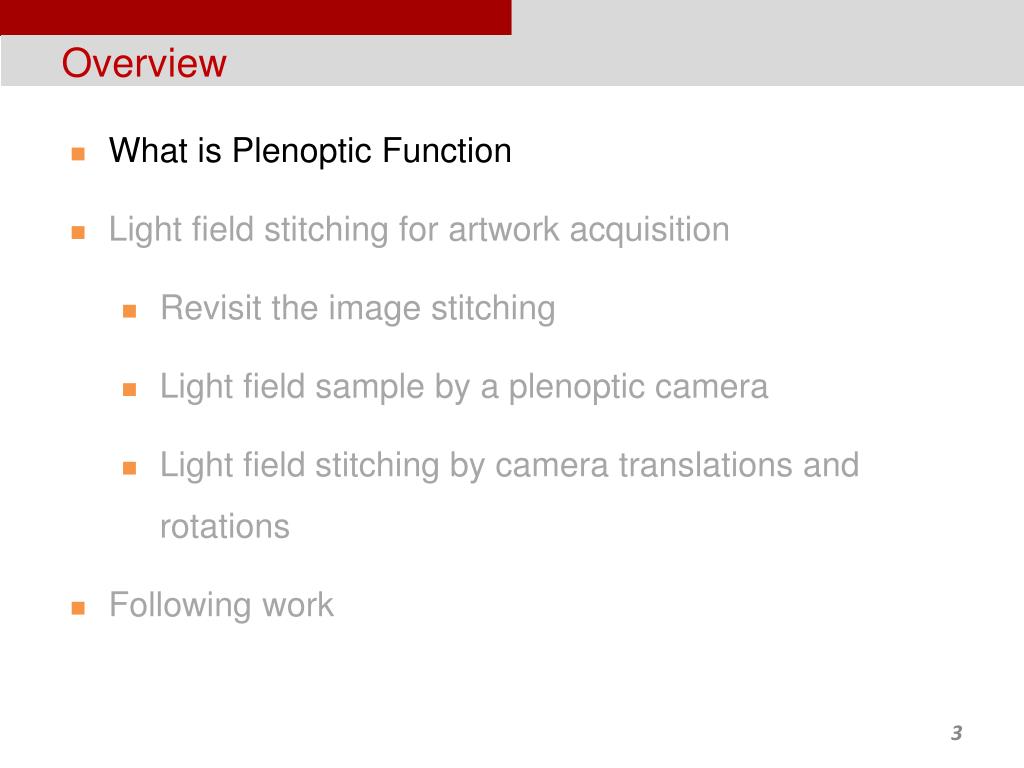Click the word rotations on the wrapped line
1024x768 pixels.
[225, 526]
